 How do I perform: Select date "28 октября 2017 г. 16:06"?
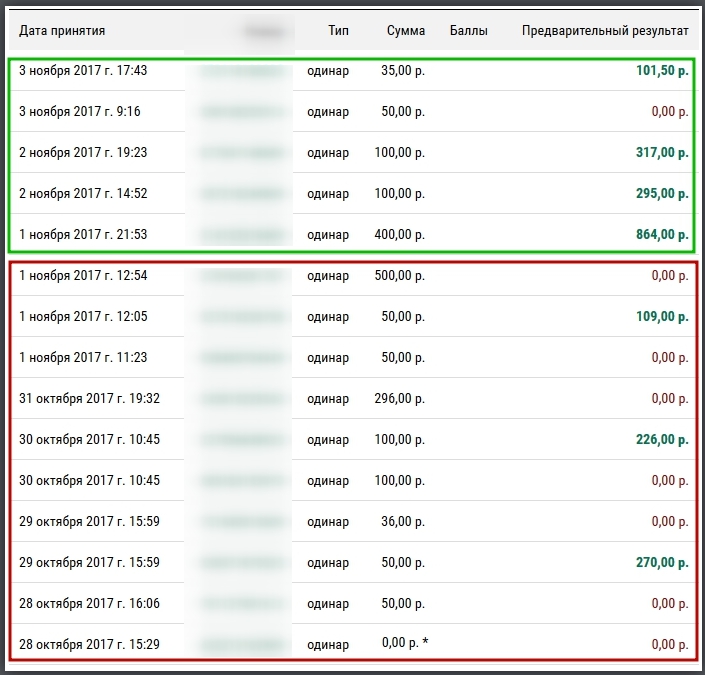coord(89,603)
